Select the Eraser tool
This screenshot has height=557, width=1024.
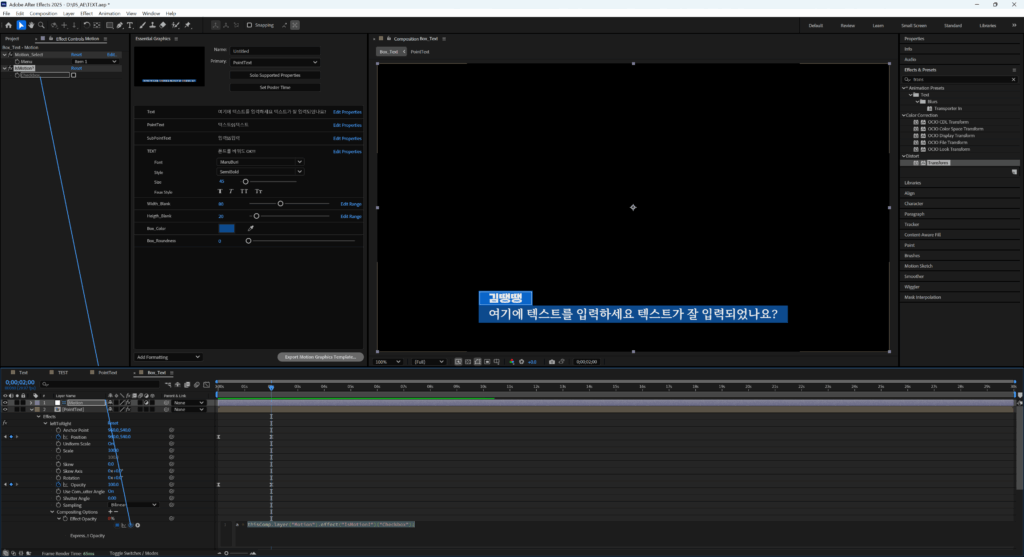coord(163,25)
